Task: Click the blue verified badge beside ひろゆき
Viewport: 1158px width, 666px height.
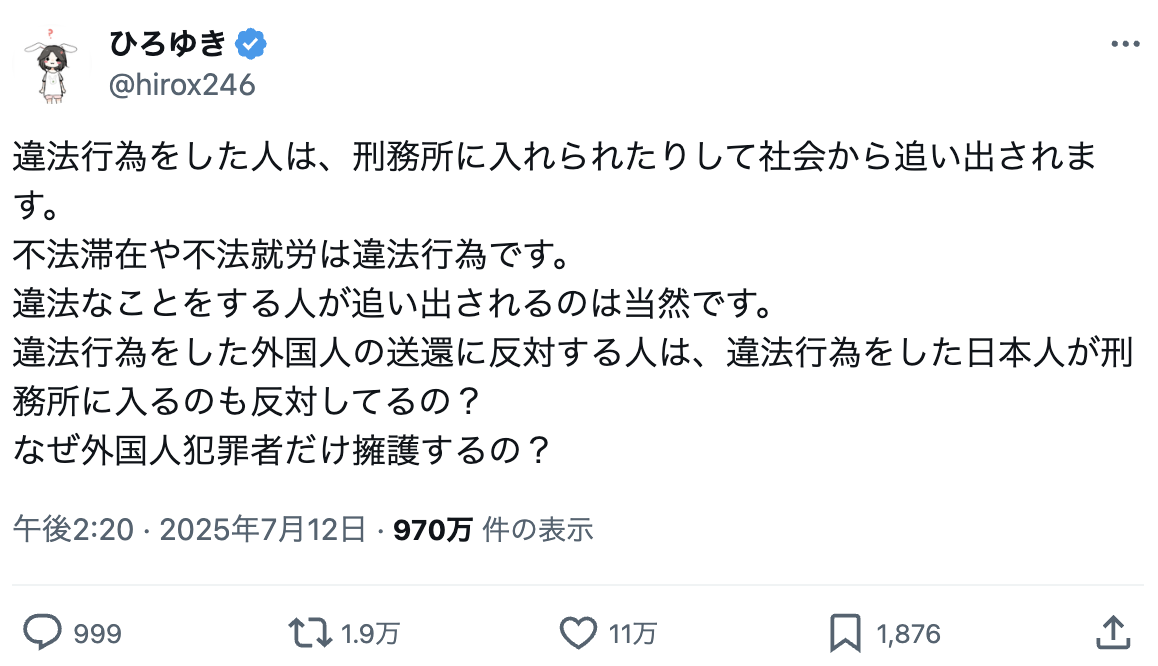Action: (x=251, y=44)
